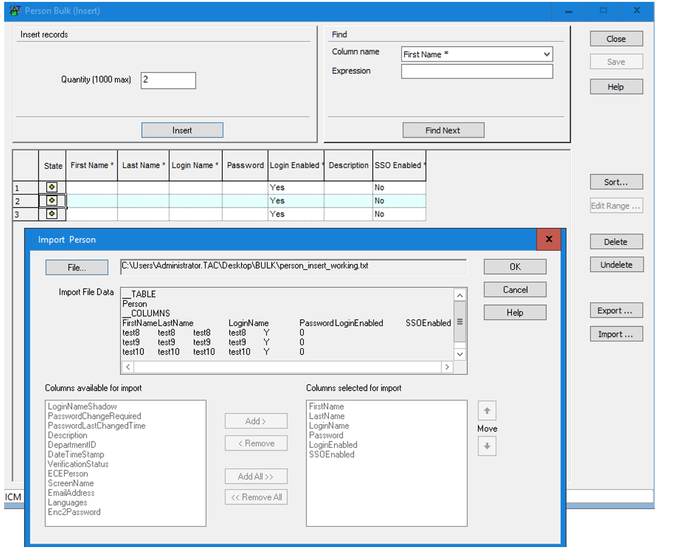
Task: Select SSOEnabled in selected columns list
Action: click(331, 454)
